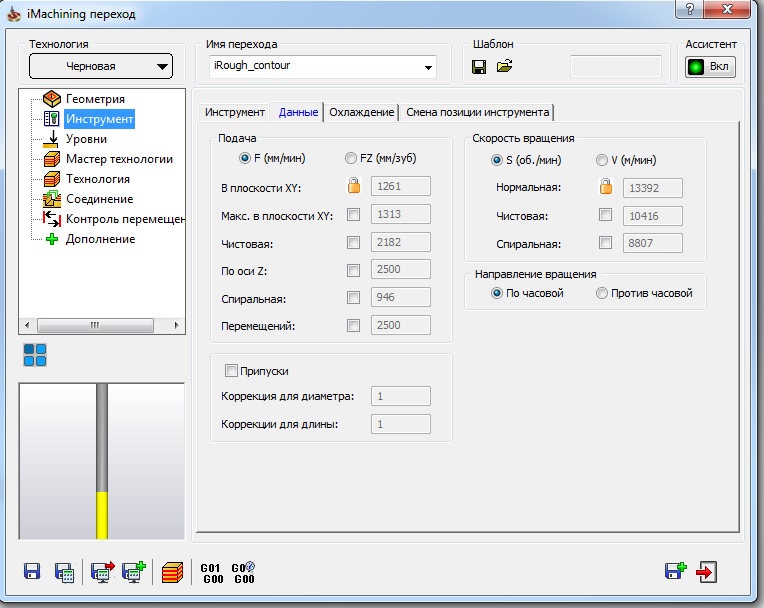This screenshot has height=608, width=764.
Task: Switch to the Охлаждение tab
Action: pyautogui.click(x=362, y=113)
